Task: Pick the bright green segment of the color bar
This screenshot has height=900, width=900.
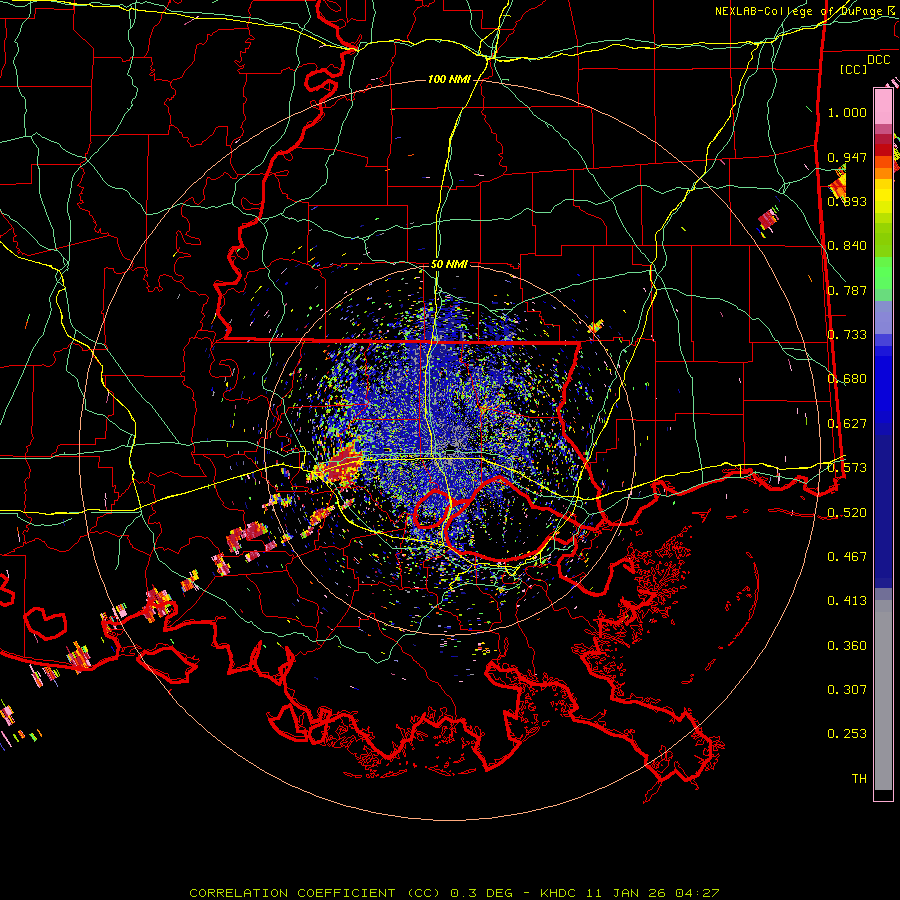Action: coord(883,273)
